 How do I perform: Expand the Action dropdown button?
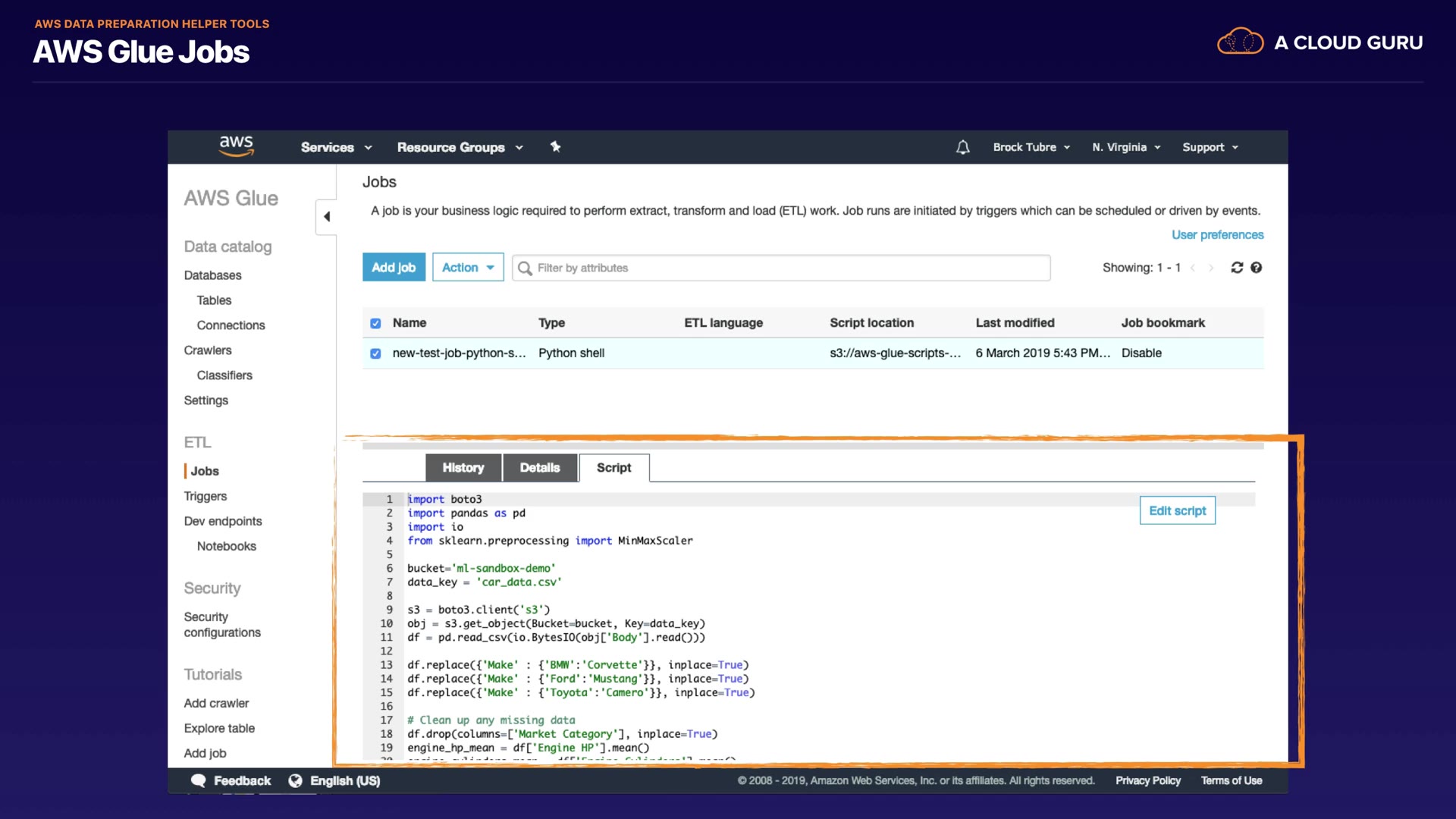[468, 268]
